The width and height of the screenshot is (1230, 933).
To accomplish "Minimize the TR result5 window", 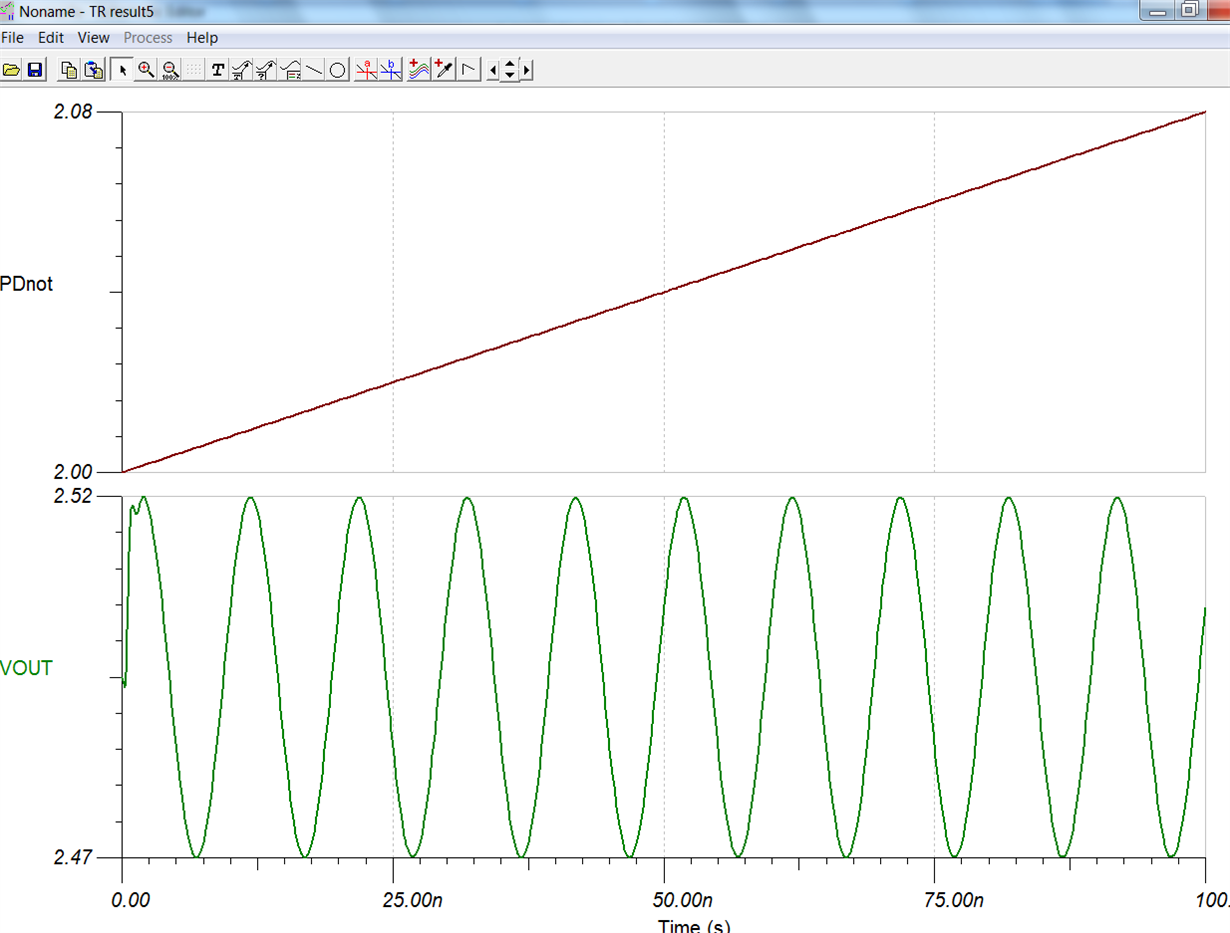I will point(1159,10).
